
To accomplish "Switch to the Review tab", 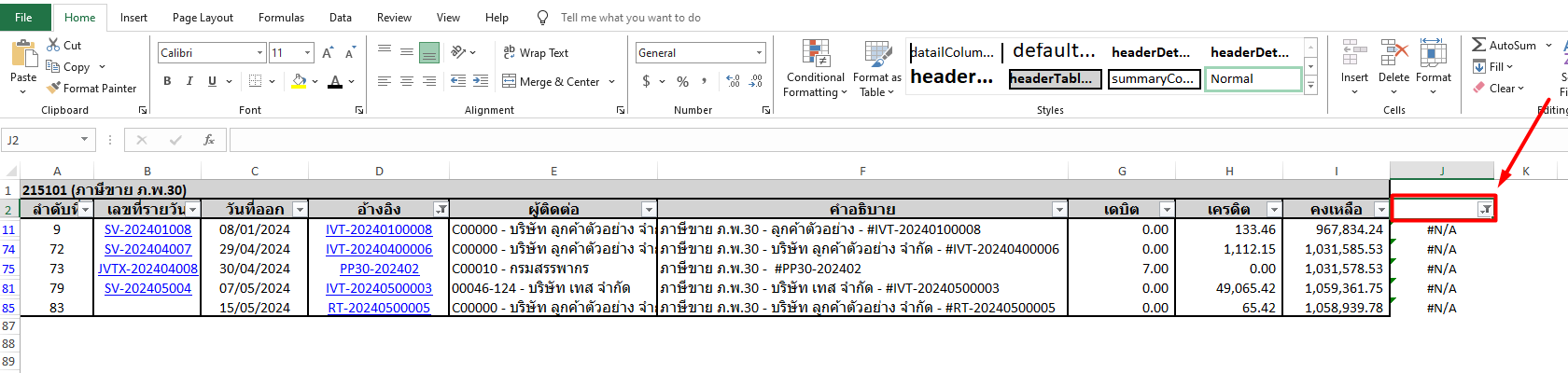I will tap(394, 17).
